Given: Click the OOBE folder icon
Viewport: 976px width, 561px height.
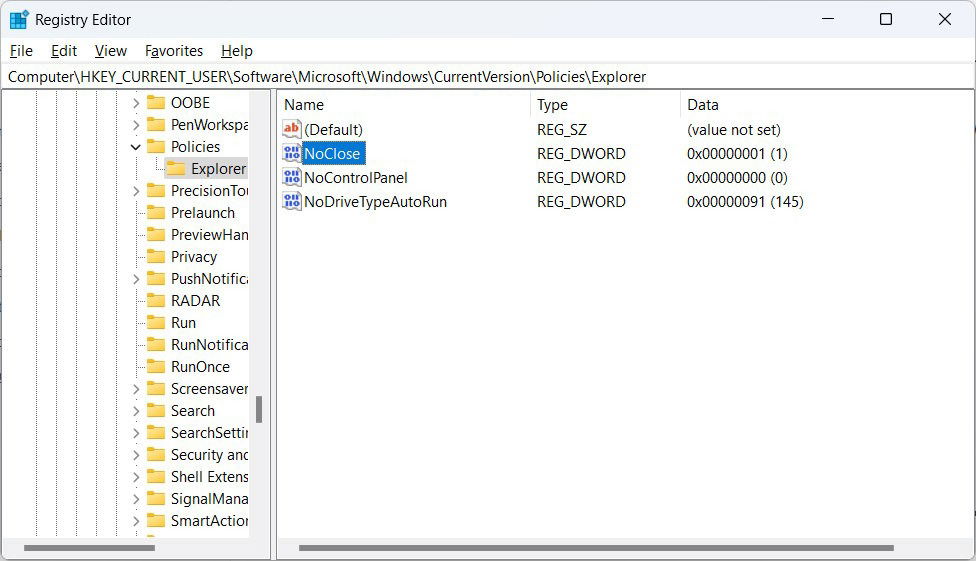Looking at the screenshot, I should click(156, 102).
